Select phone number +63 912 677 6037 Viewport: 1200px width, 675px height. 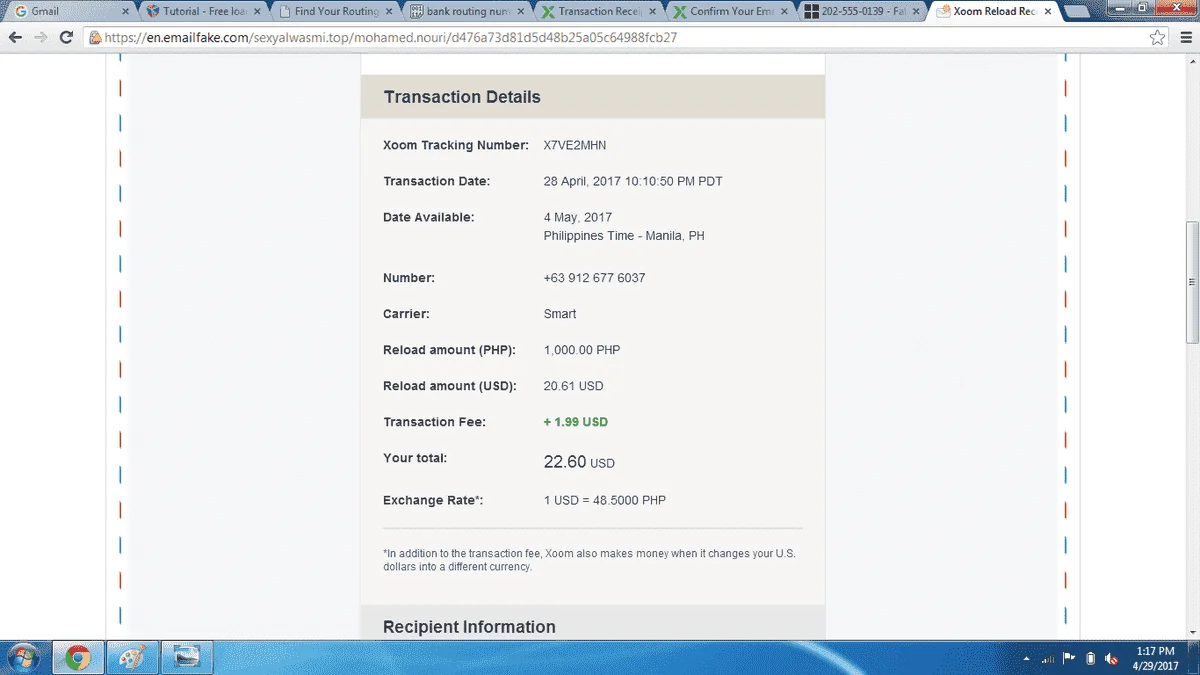point(594,277)
